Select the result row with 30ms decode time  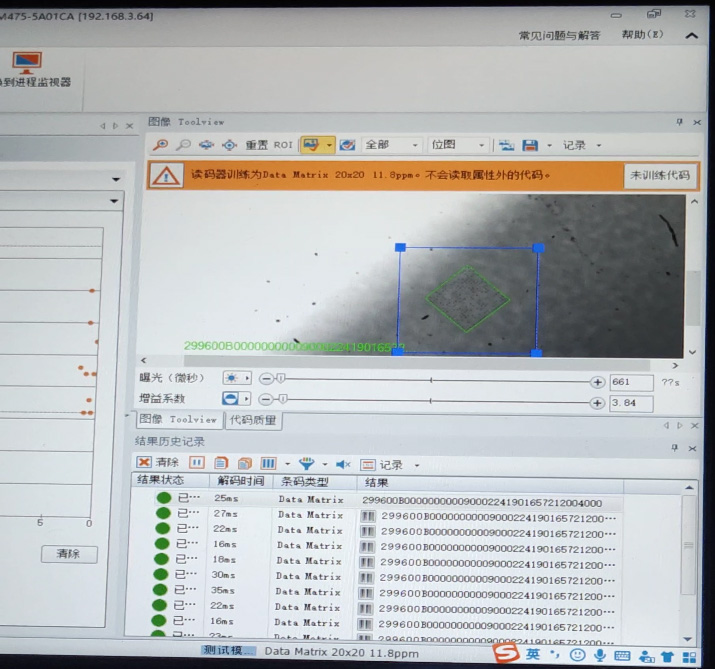(378, 576)
